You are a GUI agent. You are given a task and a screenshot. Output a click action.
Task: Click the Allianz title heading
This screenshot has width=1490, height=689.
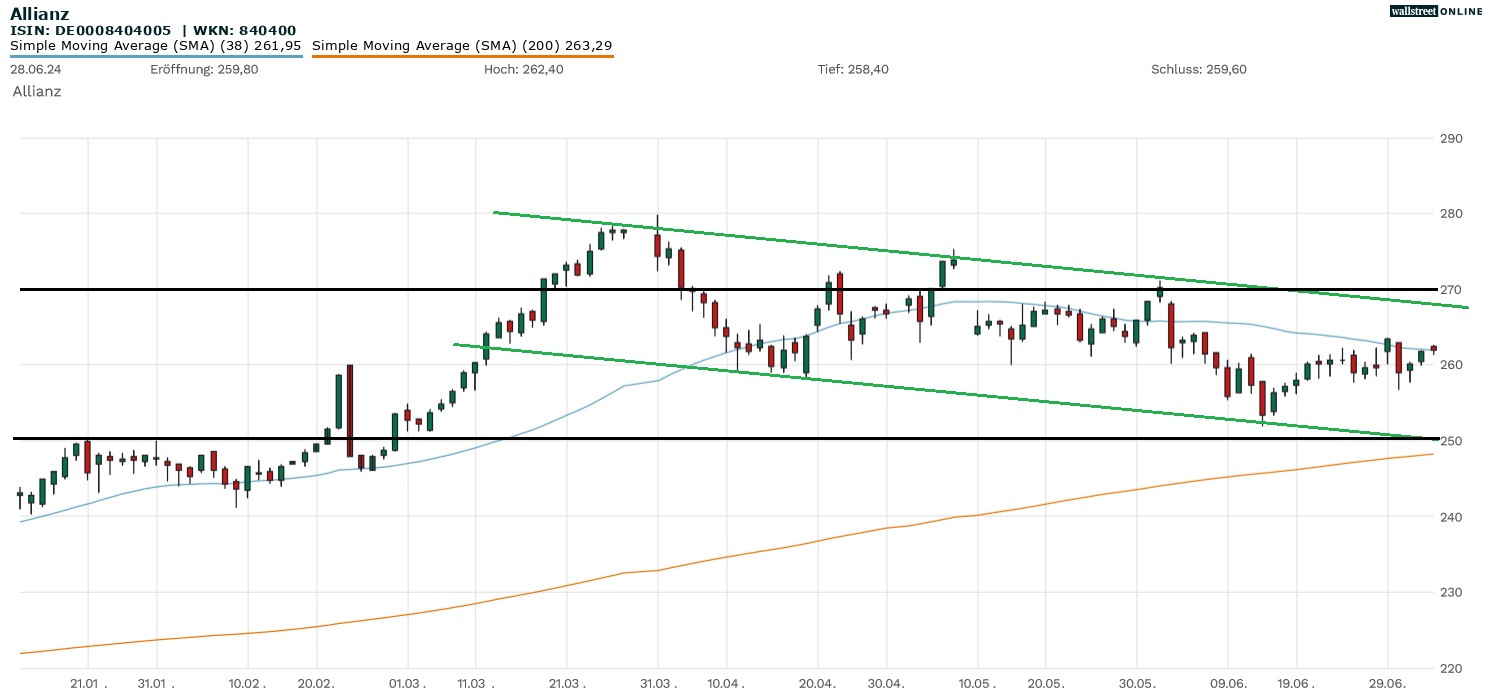(40, 13)
